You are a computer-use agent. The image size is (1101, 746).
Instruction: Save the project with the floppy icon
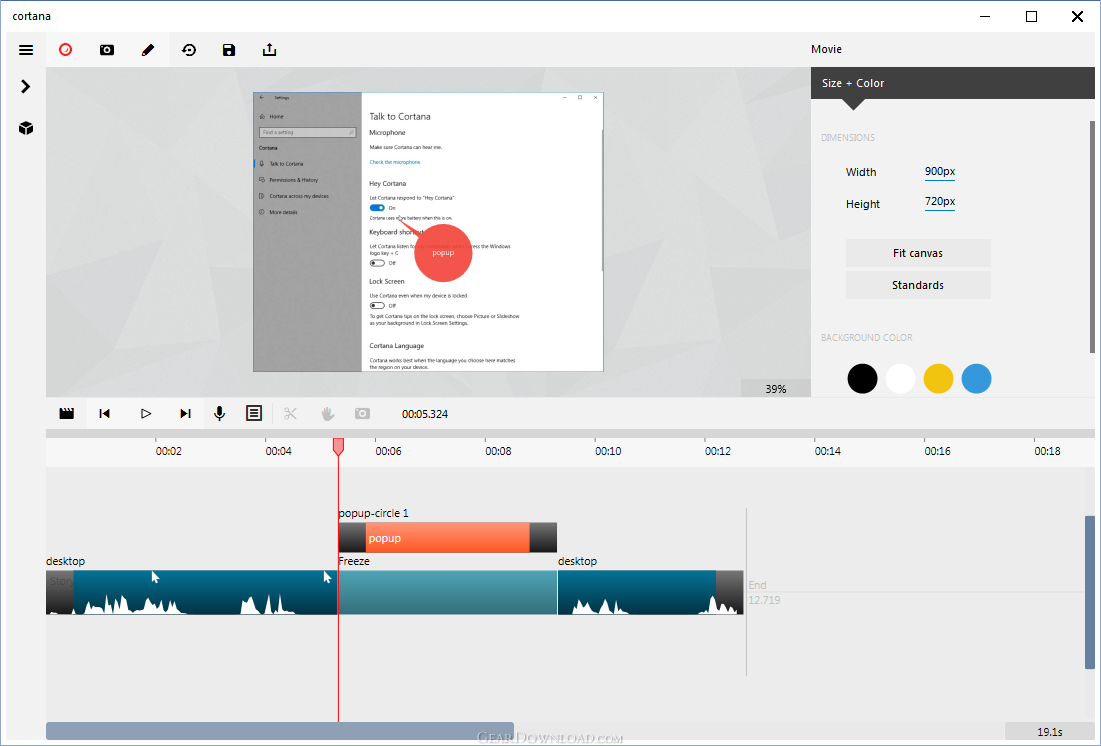pyautogui.click(x=229, y=50)
